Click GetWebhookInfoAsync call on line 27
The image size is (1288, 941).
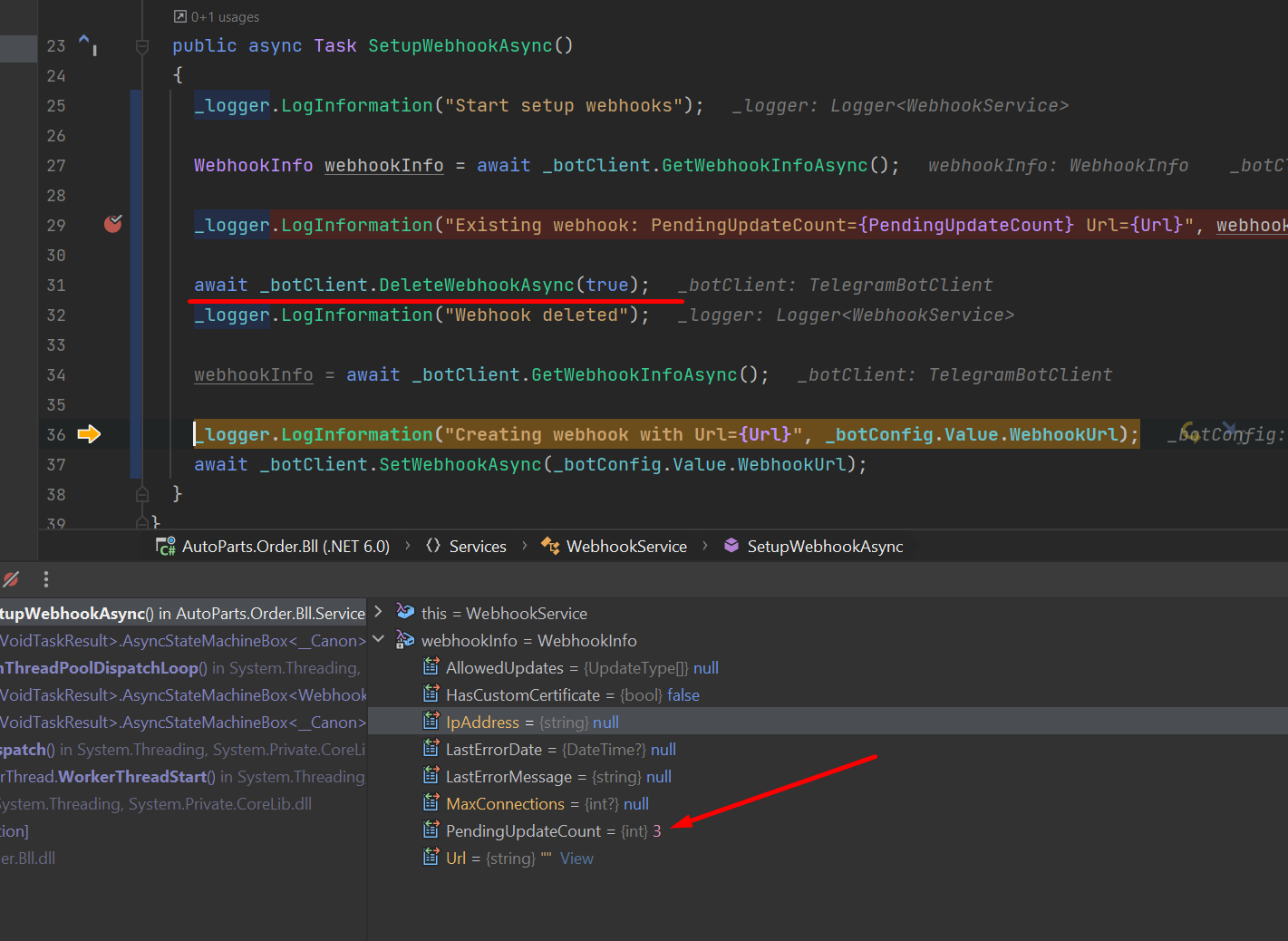click(764, 165)
